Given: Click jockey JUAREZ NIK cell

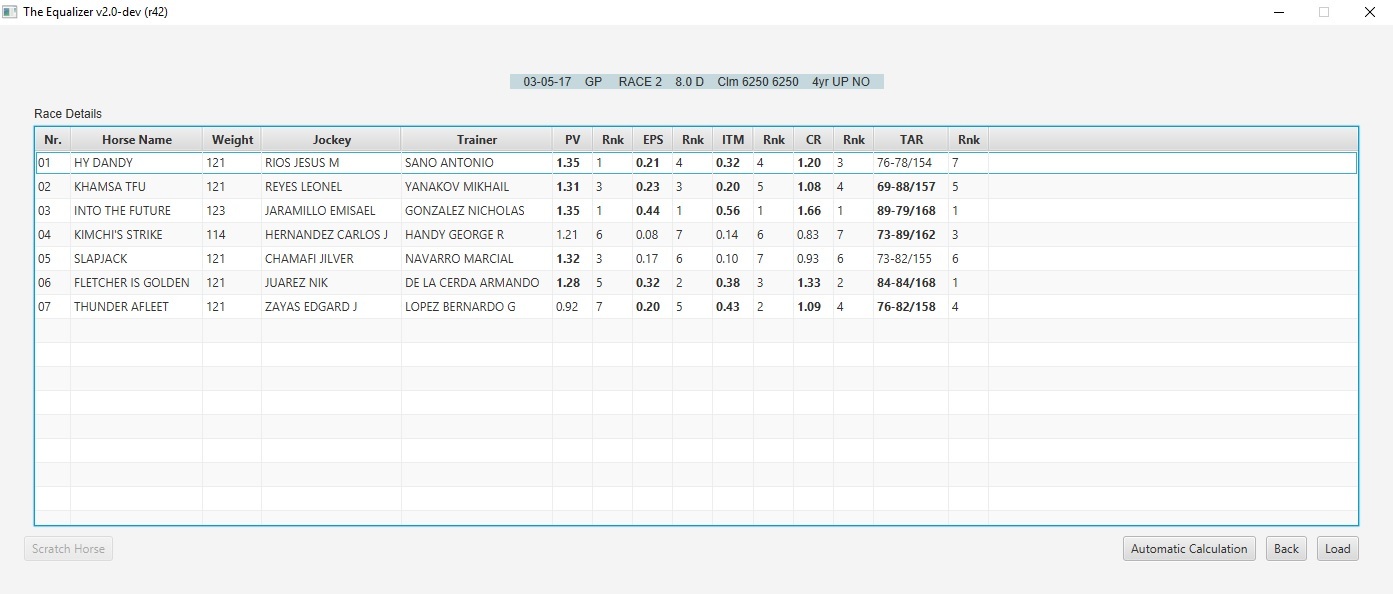Looking at the screenshot, I should coord(331,282).
